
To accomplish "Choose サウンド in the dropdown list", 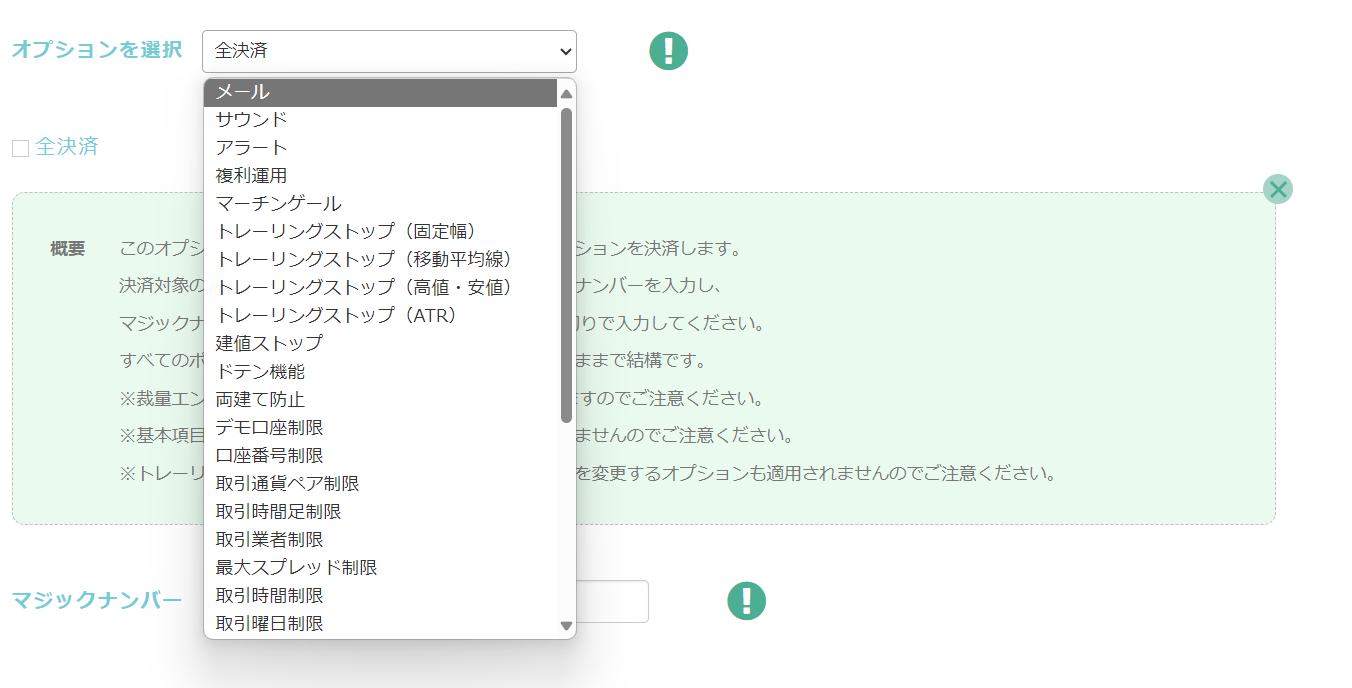I will tap(380, 120).
